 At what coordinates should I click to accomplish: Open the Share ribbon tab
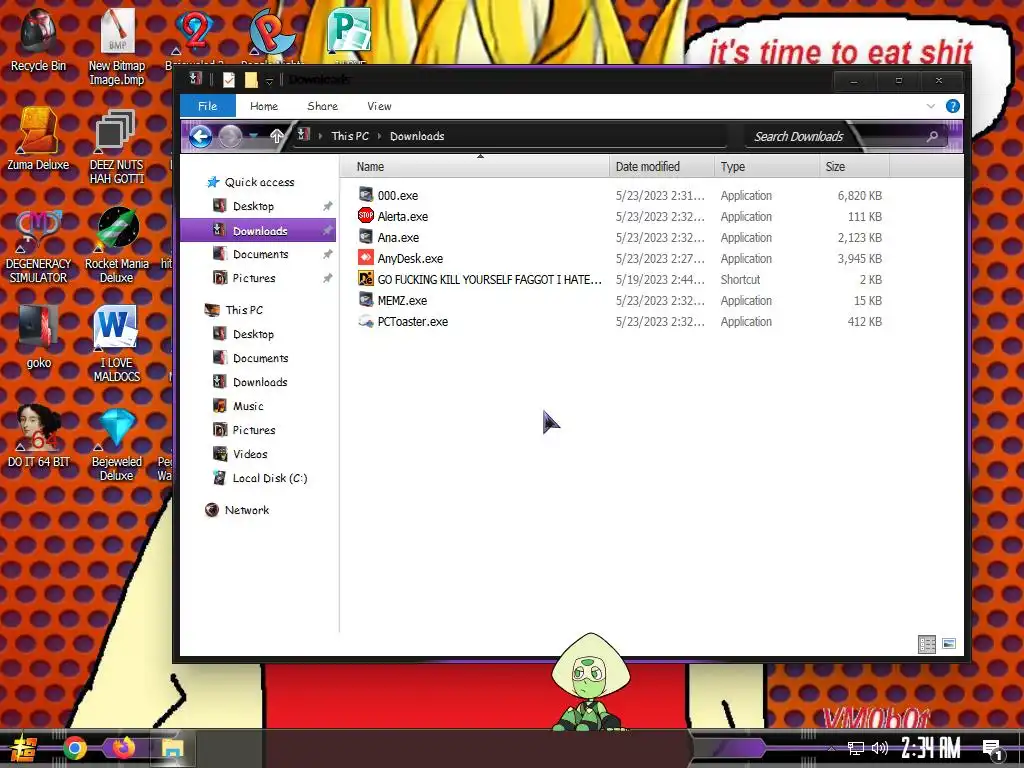pyautogui.click(x=323, y=106)
